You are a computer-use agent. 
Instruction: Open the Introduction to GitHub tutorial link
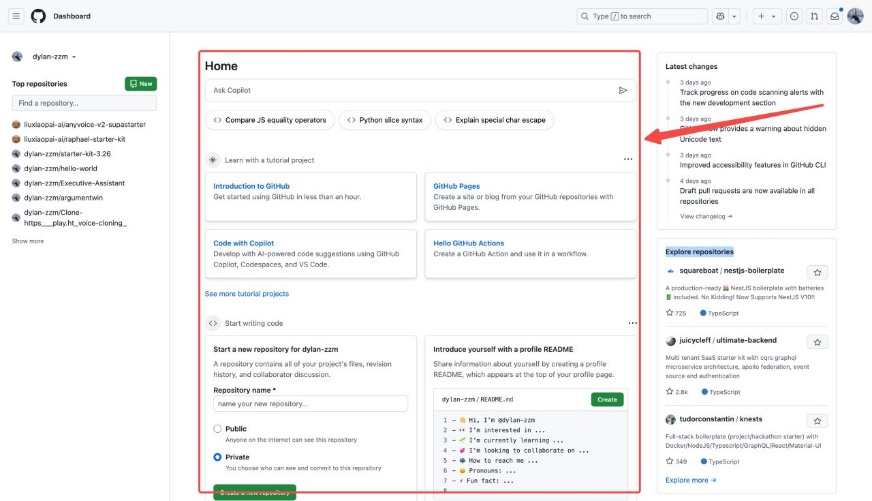click(x=252, y=186)
